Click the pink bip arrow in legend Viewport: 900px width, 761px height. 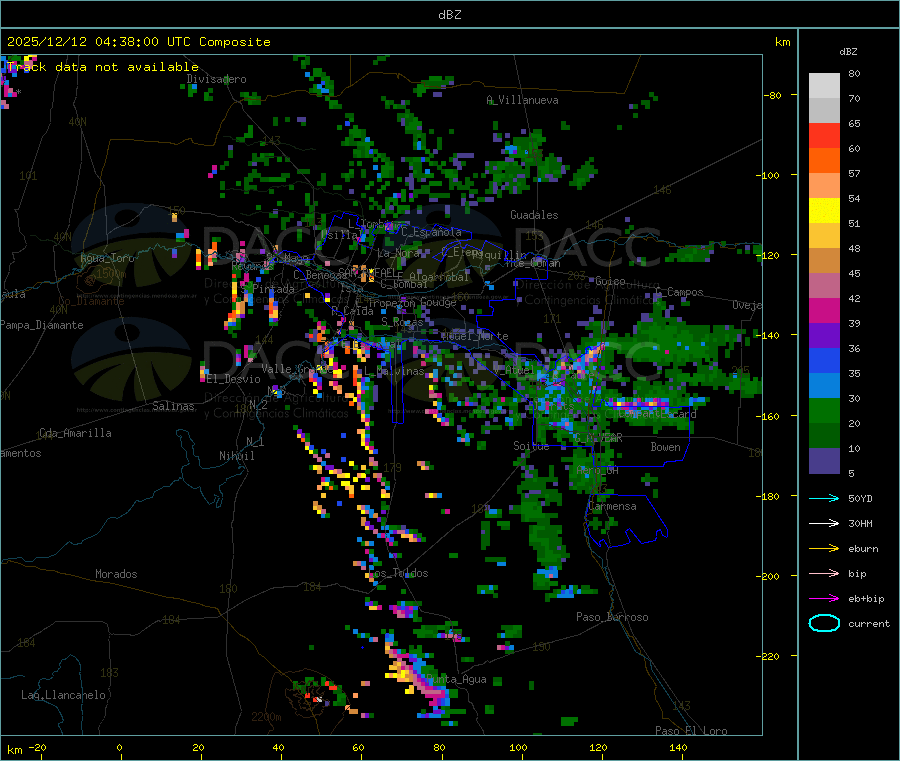tap(824, 573)
